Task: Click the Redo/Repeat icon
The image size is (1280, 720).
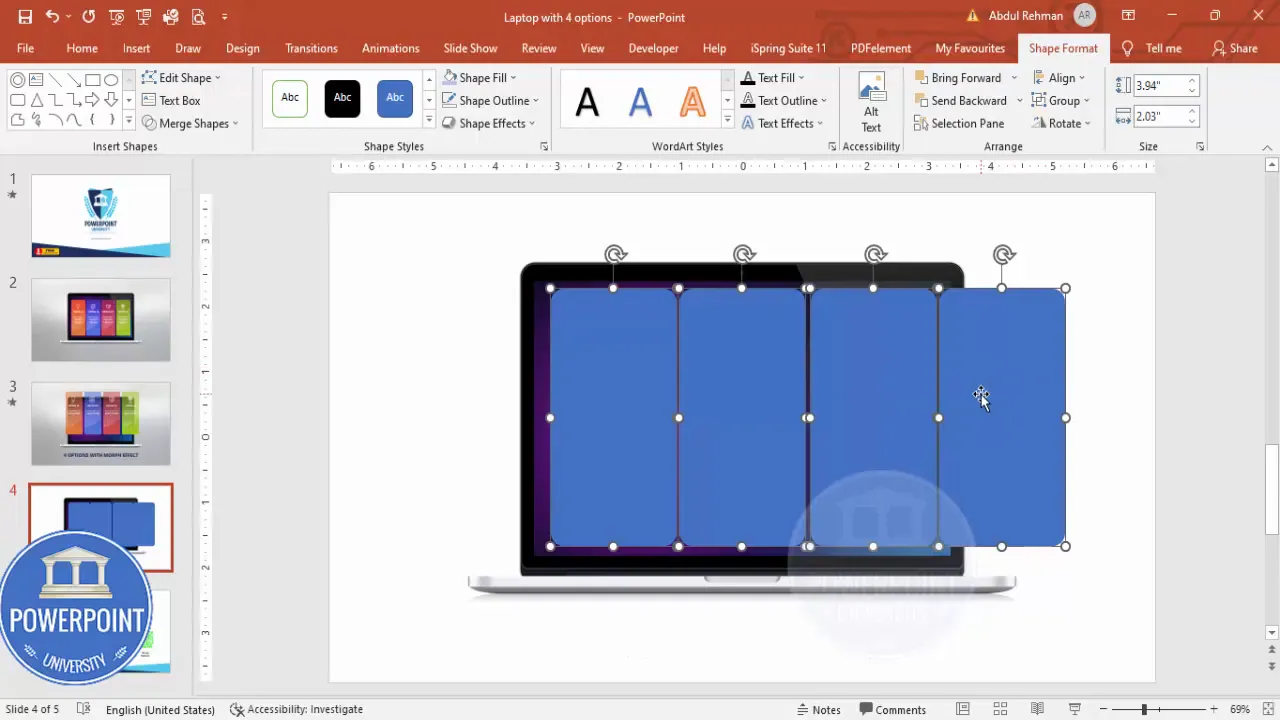Action: (x=88, y=17)
